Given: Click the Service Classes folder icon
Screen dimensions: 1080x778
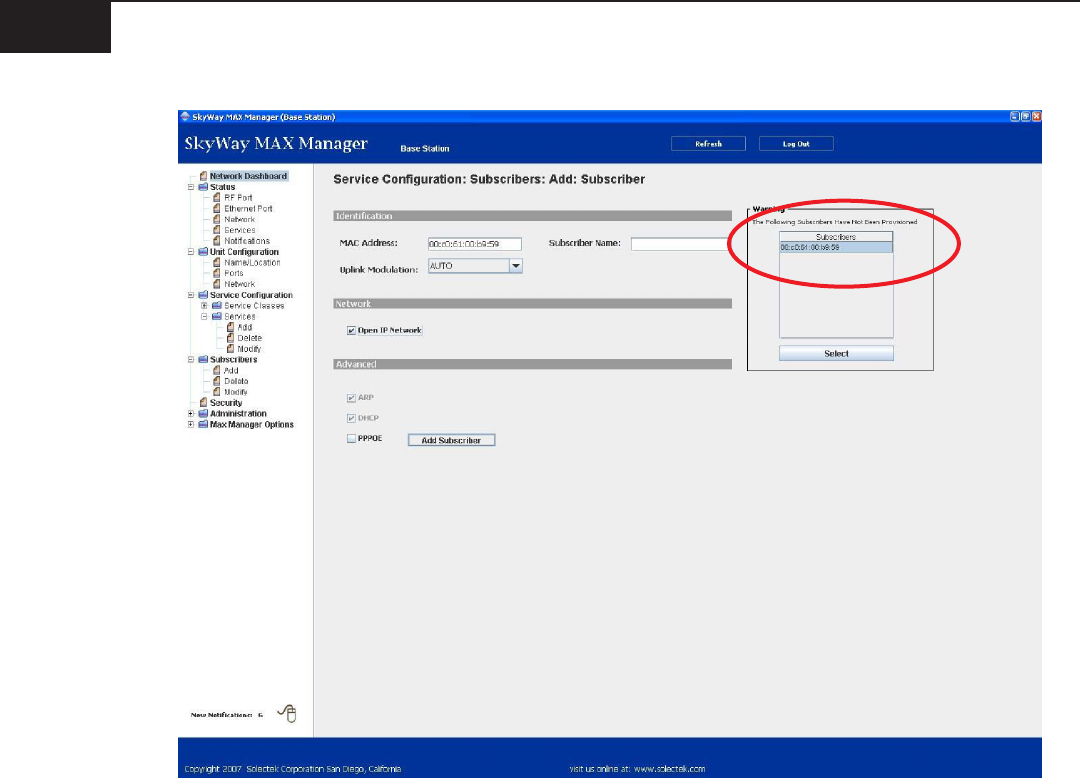Looking at the screenshot, I should point(217,306).
